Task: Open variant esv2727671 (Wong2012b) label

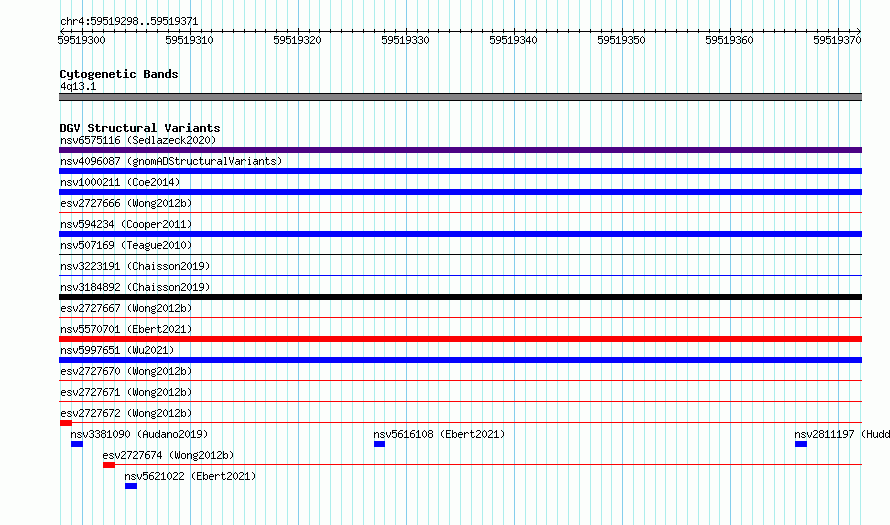Action: coord(126,392)
